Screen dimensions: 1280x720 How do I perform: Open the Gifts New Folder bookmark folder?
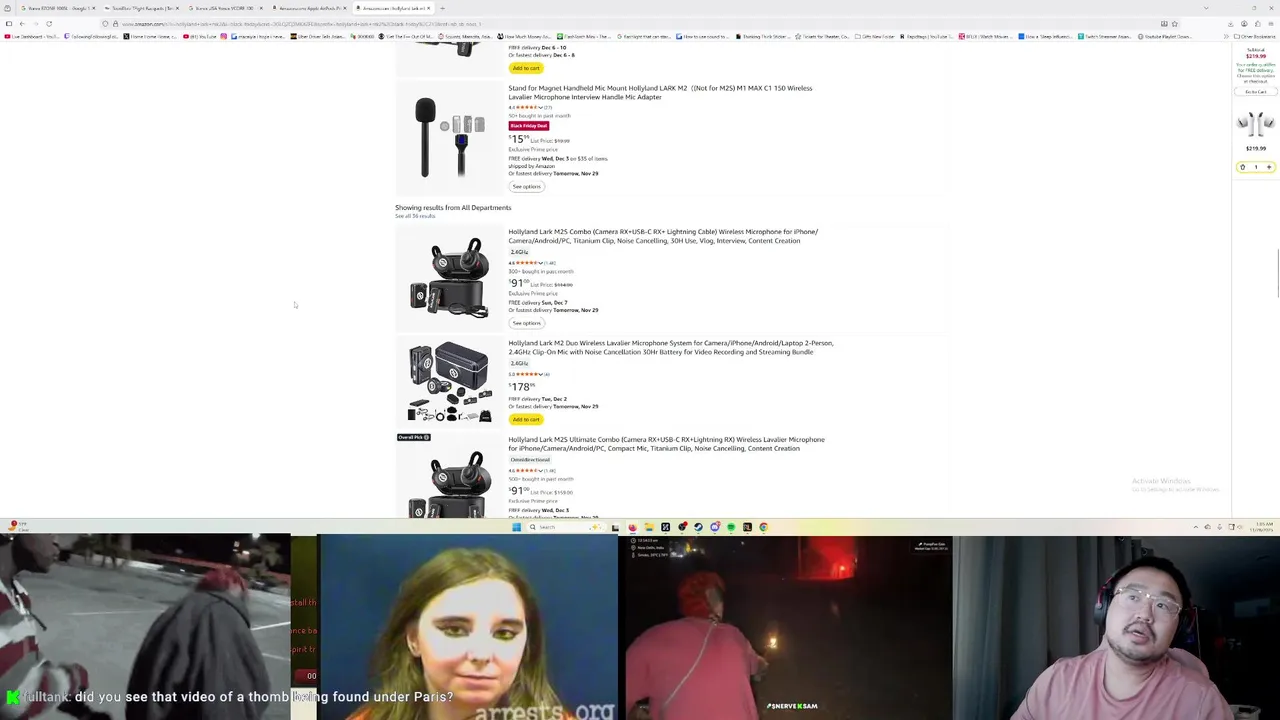(875, 37)
